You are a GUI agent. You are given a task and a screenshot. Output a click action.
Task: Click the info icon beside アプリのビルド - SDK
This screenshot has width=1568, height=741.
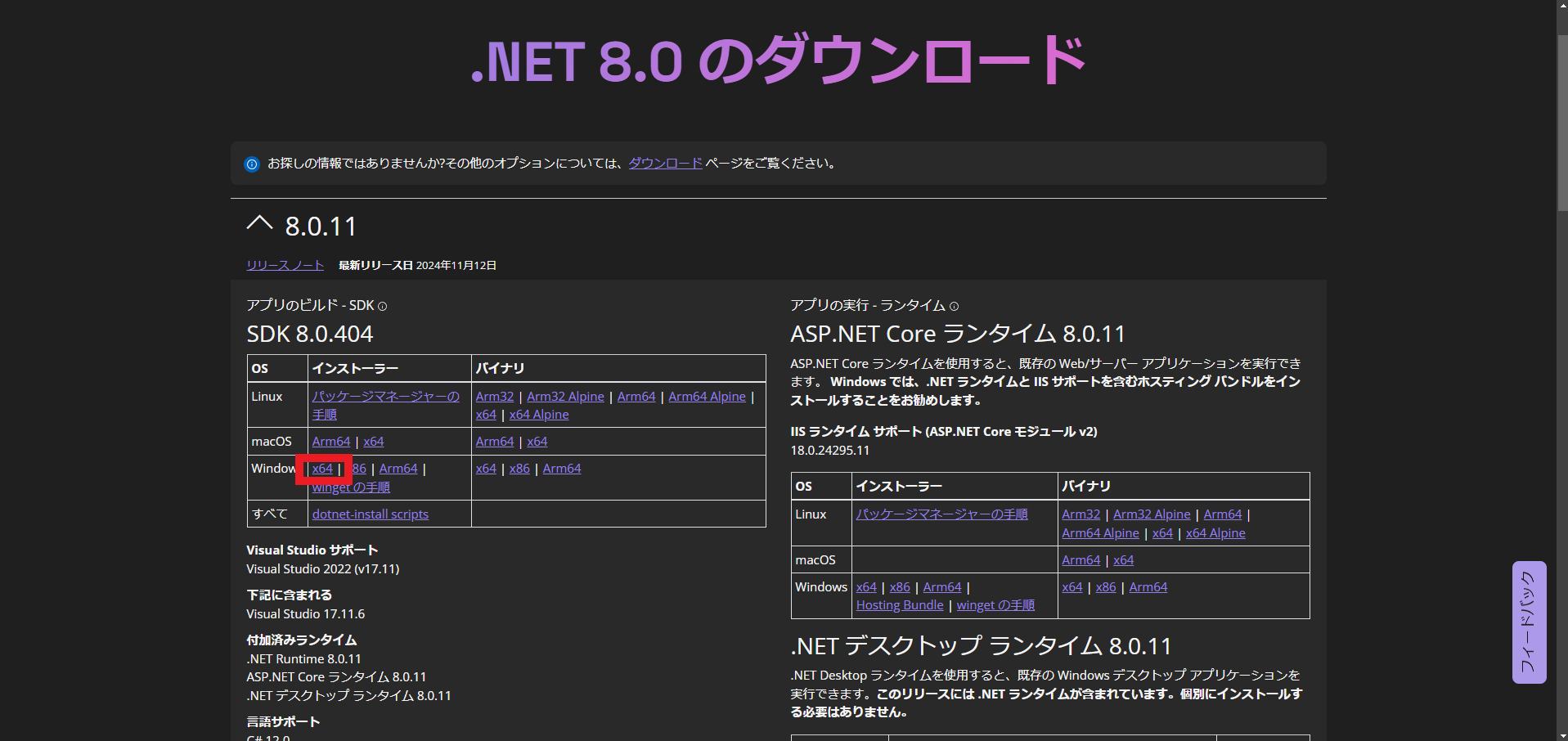382,306
